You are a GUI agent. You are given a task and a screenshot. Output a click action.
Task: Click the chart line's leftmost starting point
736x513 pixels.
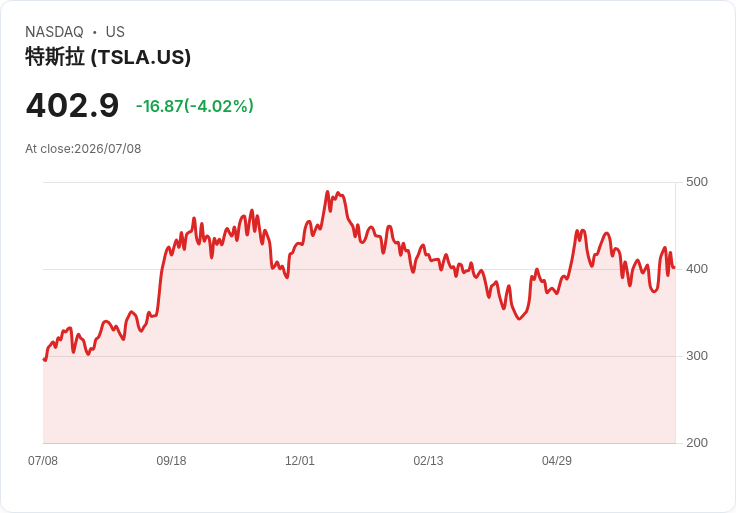[x=44, y=359]
